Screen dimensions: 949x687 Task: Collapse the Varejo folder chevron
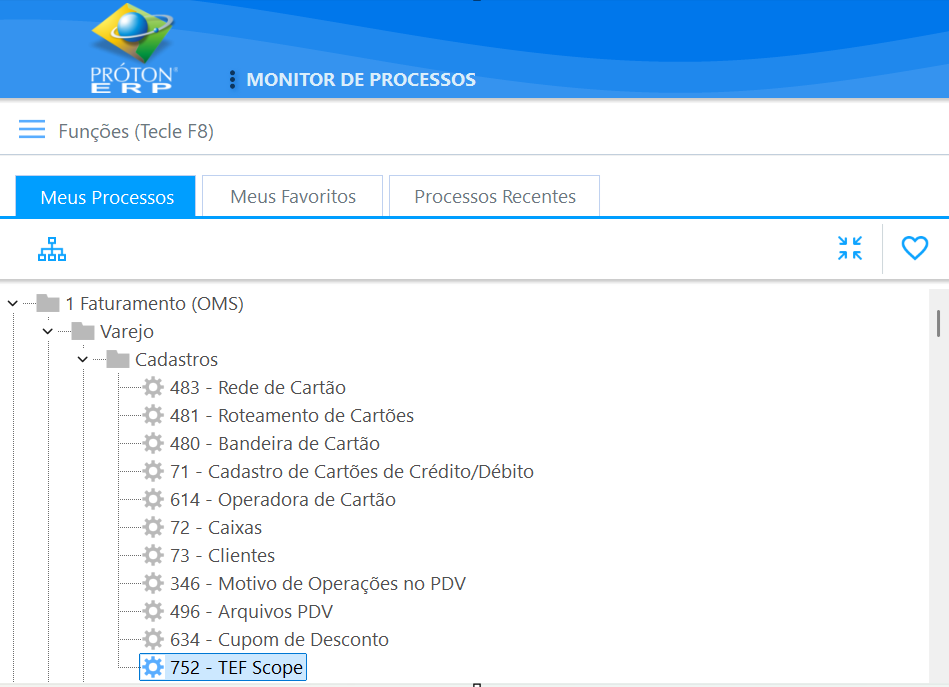tap(48, 331)
